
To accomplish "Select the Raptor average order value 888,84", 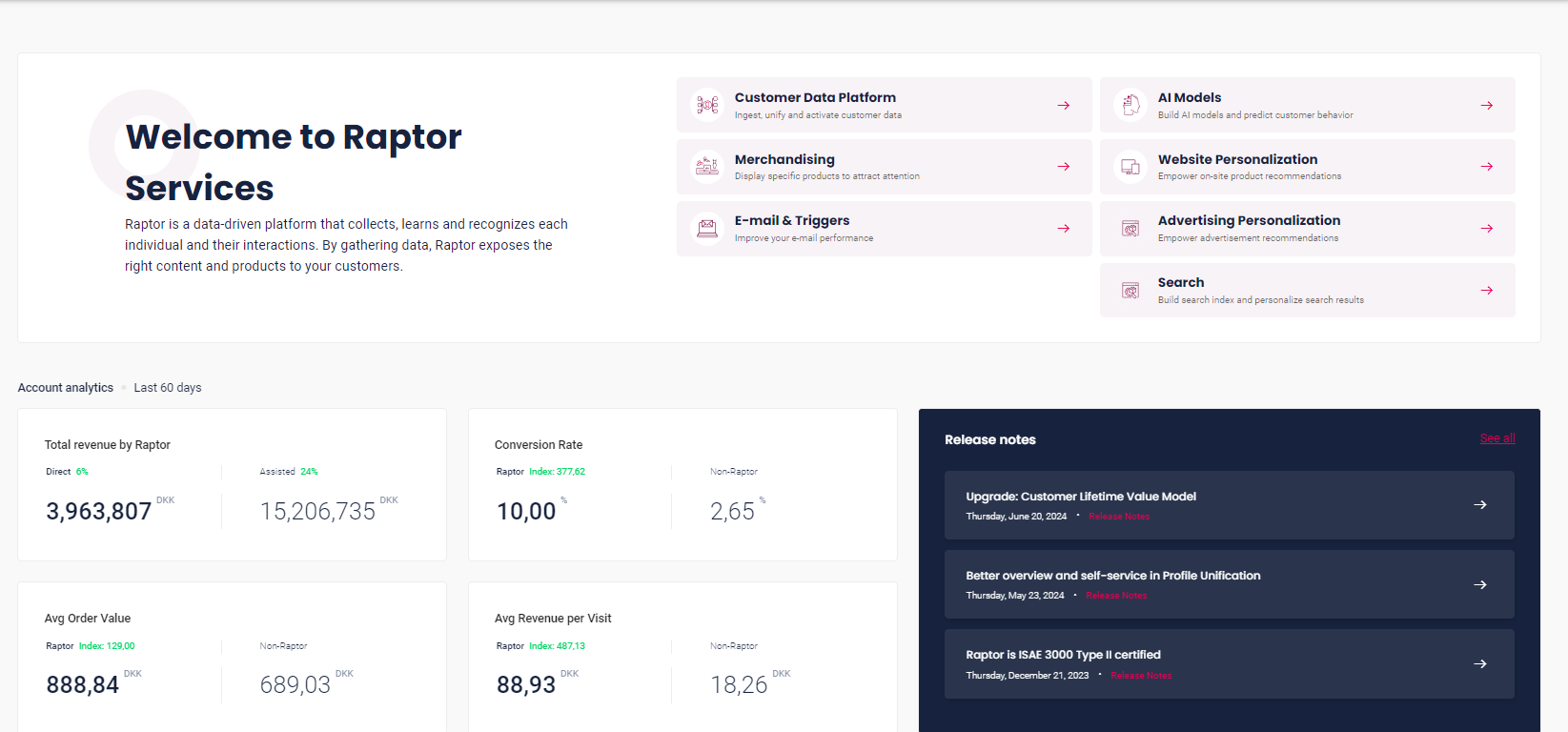I will pyautogui.click(x=83, y=685).
